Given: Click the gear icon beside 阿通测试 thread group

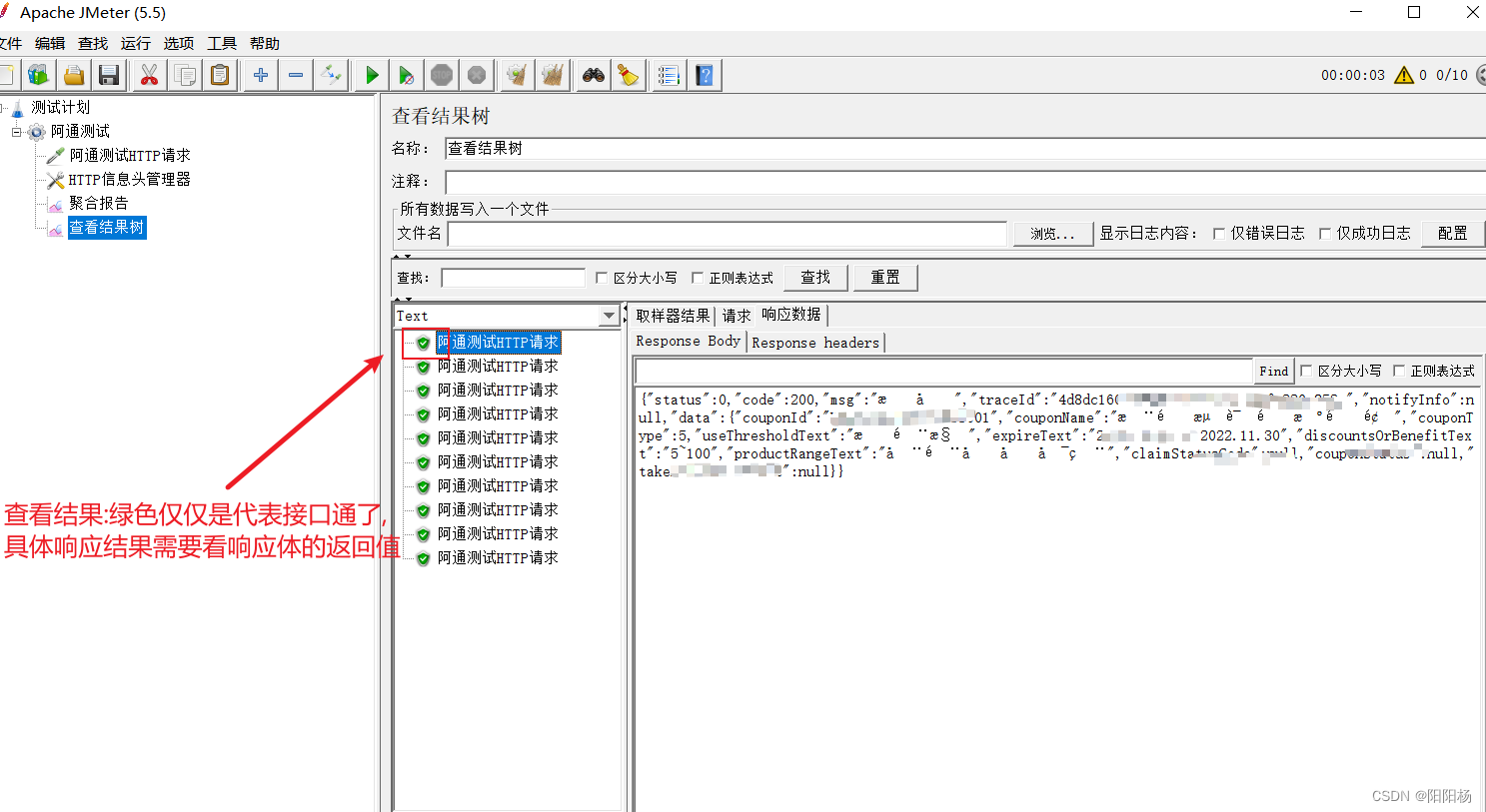Looking at the screenshot, I should pos(37,132).
